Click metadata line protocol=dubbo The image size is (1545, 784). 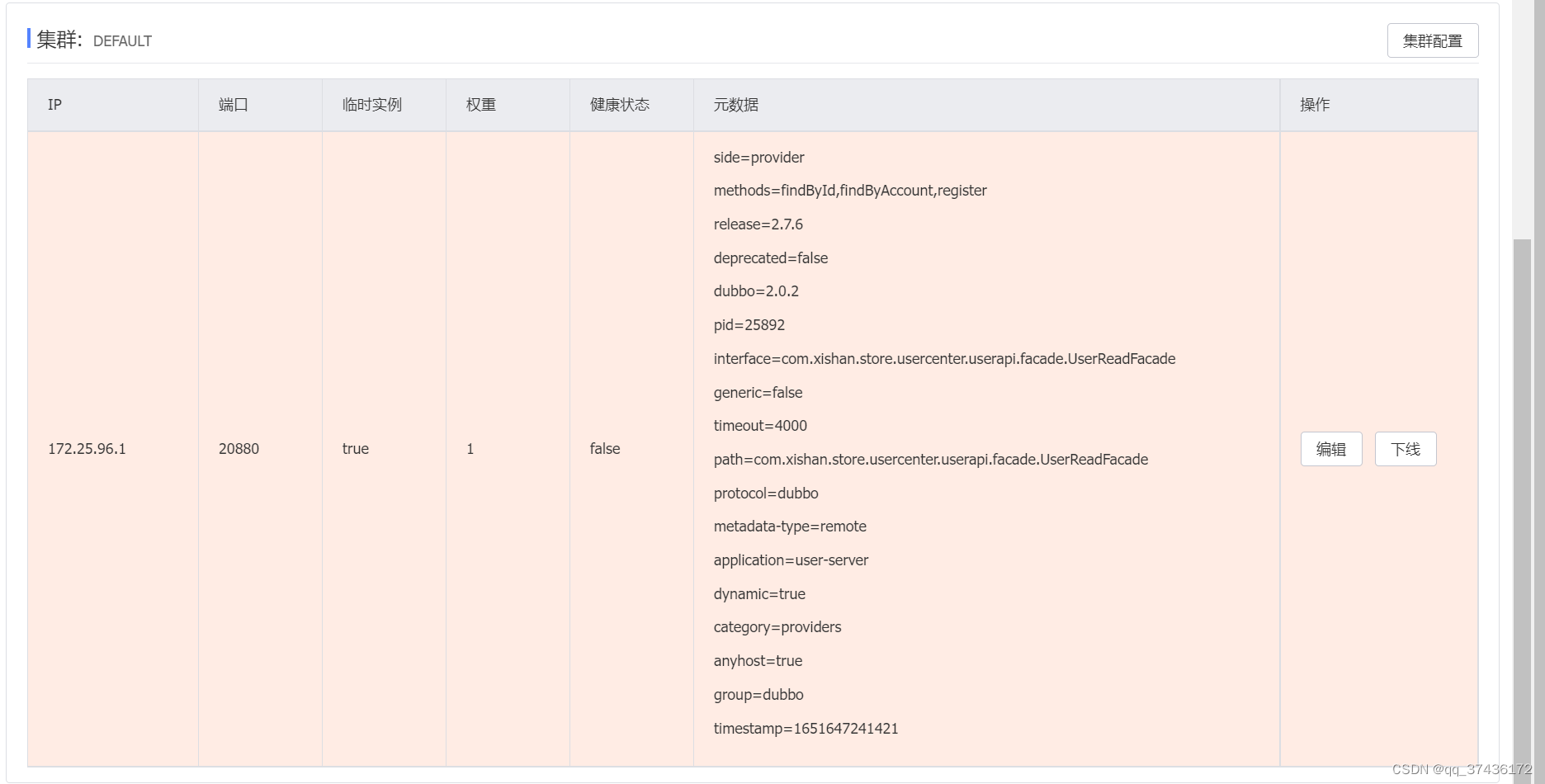pos(766,494)
